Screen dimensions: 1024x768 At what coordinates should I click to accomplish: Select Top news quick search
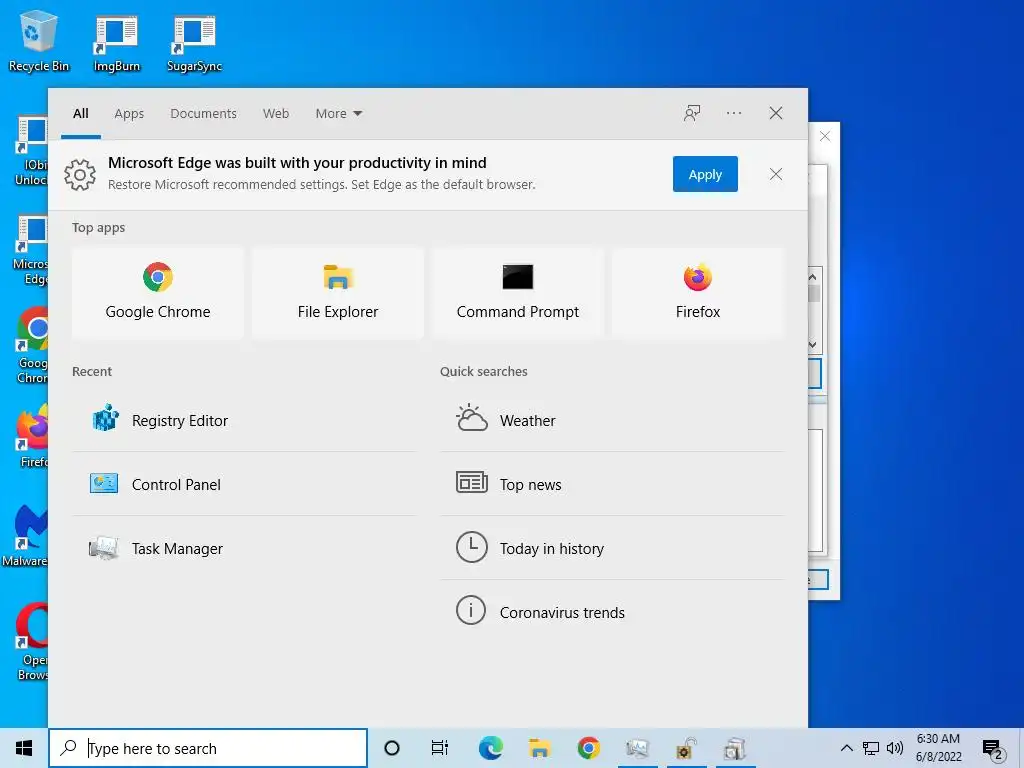[x=612, y=484]
